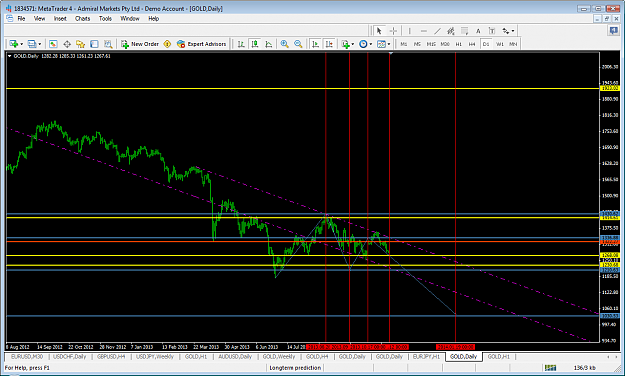
Task: Click the New Chart icon
Action: tap(14, 44)
